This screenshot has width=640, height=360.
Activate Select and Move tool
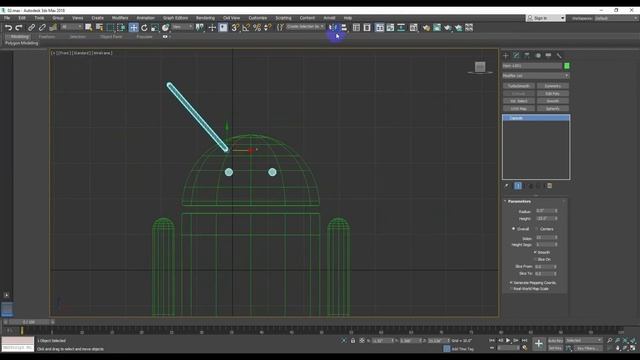coord(133,27)
